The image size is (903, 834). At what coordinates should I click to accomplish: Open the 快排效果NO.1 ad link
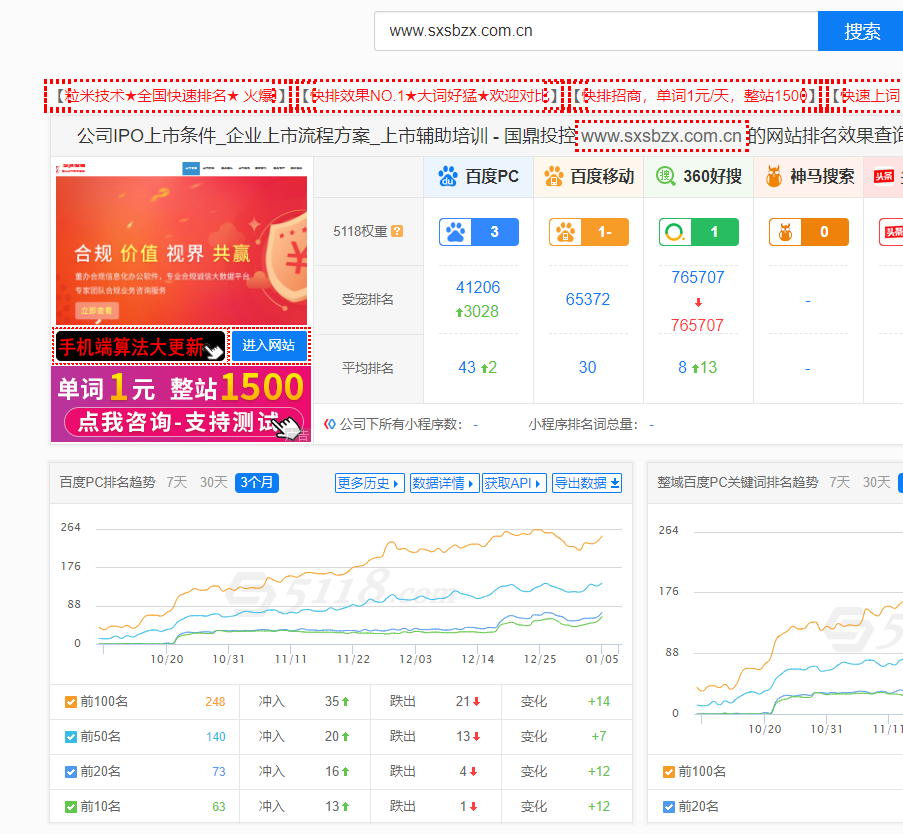430,96
